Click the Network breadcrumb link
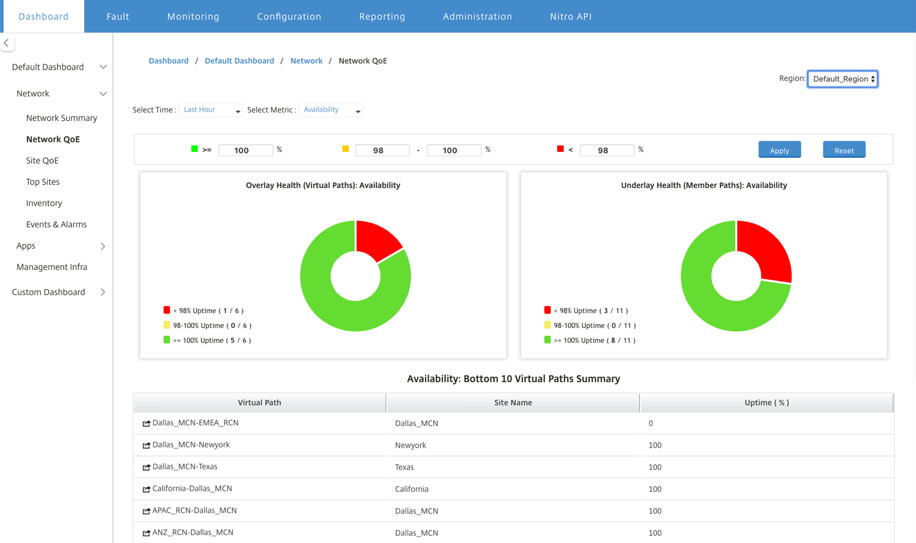The height and width of the screenshot is (543, 916). [x=306, y=61]
